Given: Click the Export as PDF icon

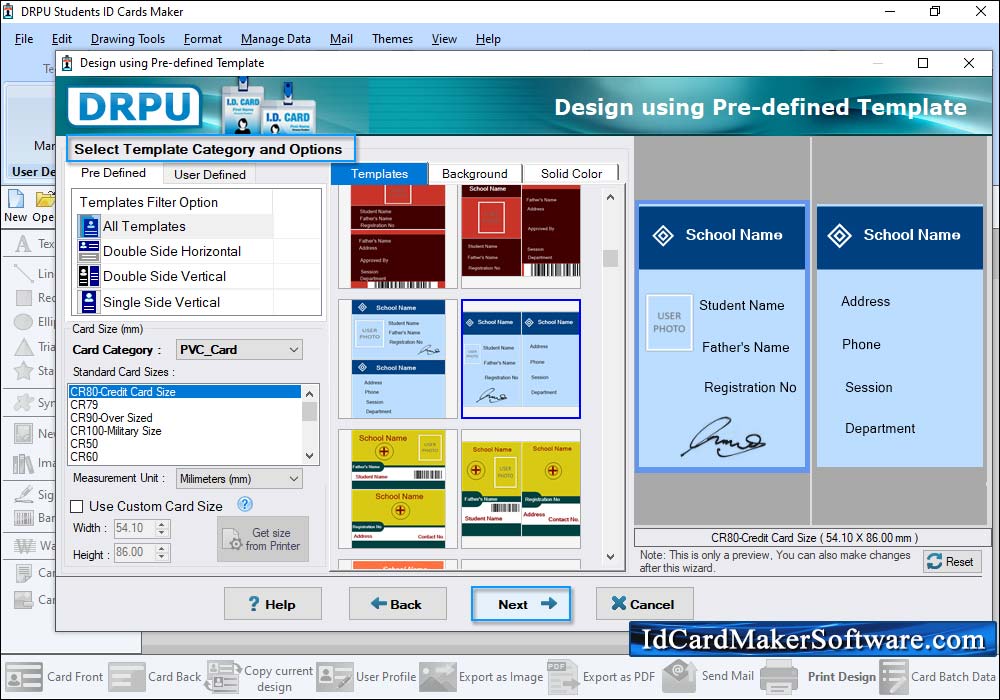Looking at the screenshot, I should tap(562, 676).
